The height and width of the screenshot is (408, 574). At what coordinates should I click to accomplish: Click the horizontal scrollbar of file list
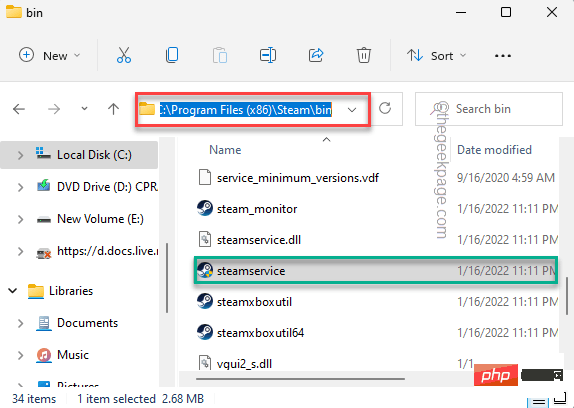300,379
